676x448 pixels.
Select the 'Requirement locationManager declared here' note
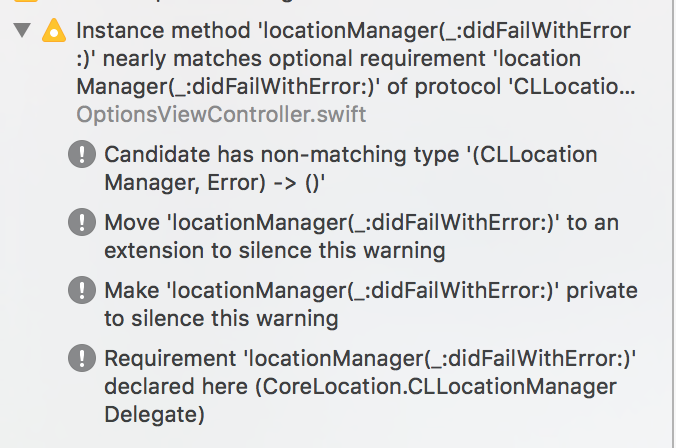pyautogui.click(x=370, y=386)
